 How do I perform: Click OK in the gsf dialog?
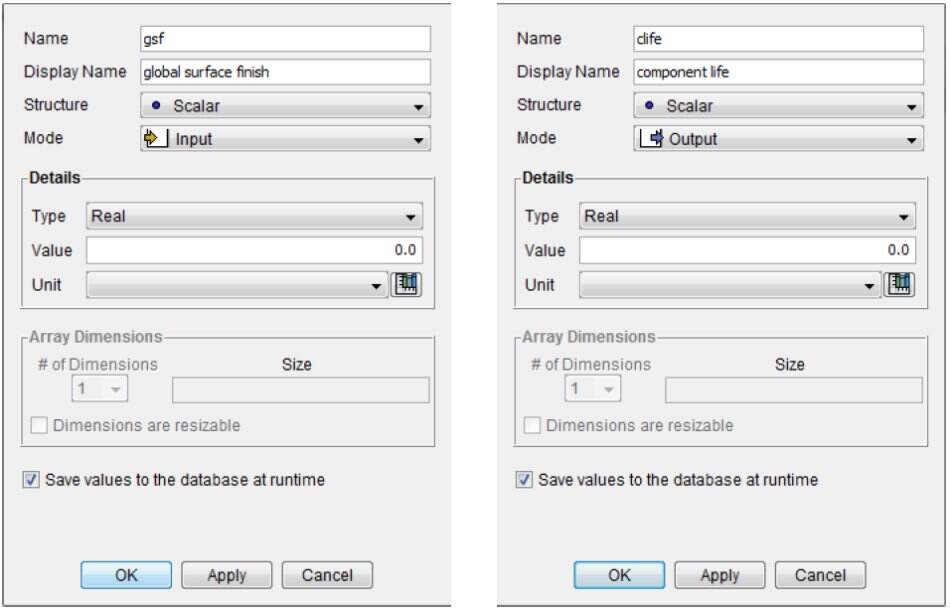click(126, 575)
